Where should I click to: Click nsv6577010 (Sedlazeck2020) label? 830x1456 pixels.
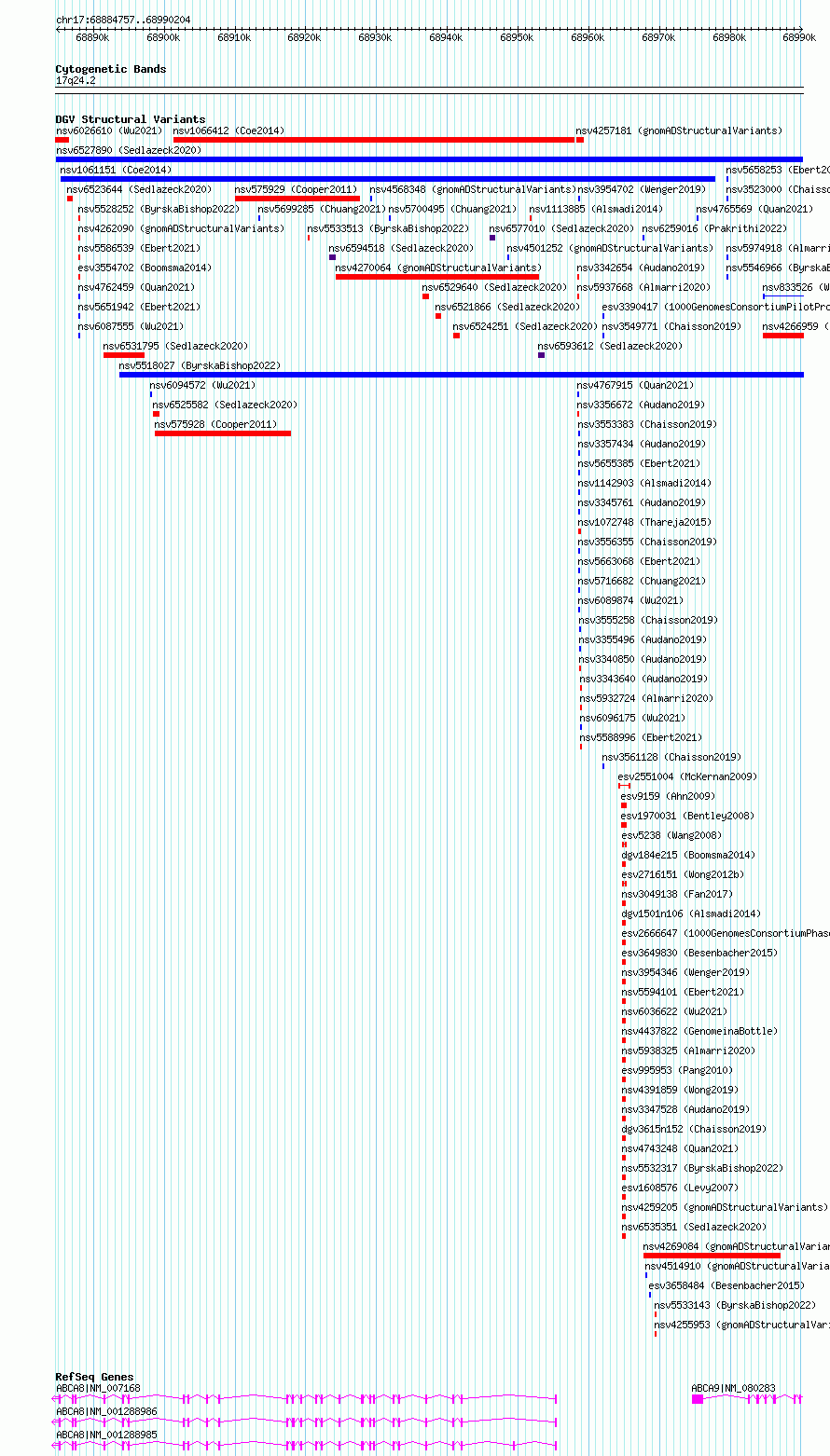(561, 228)
